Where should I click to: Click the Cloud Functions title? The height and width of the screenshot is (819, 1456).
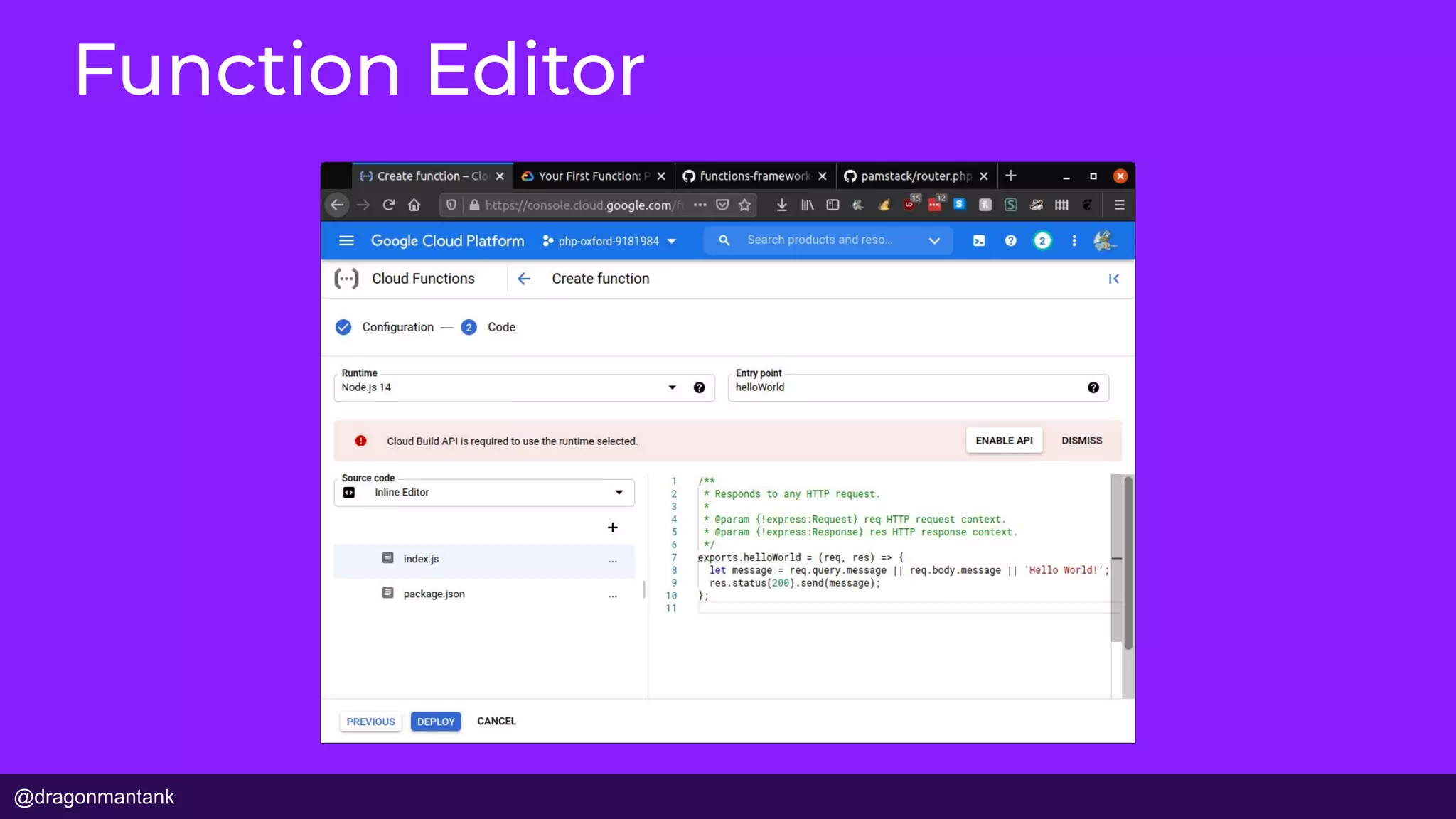(x=423, y=279)
